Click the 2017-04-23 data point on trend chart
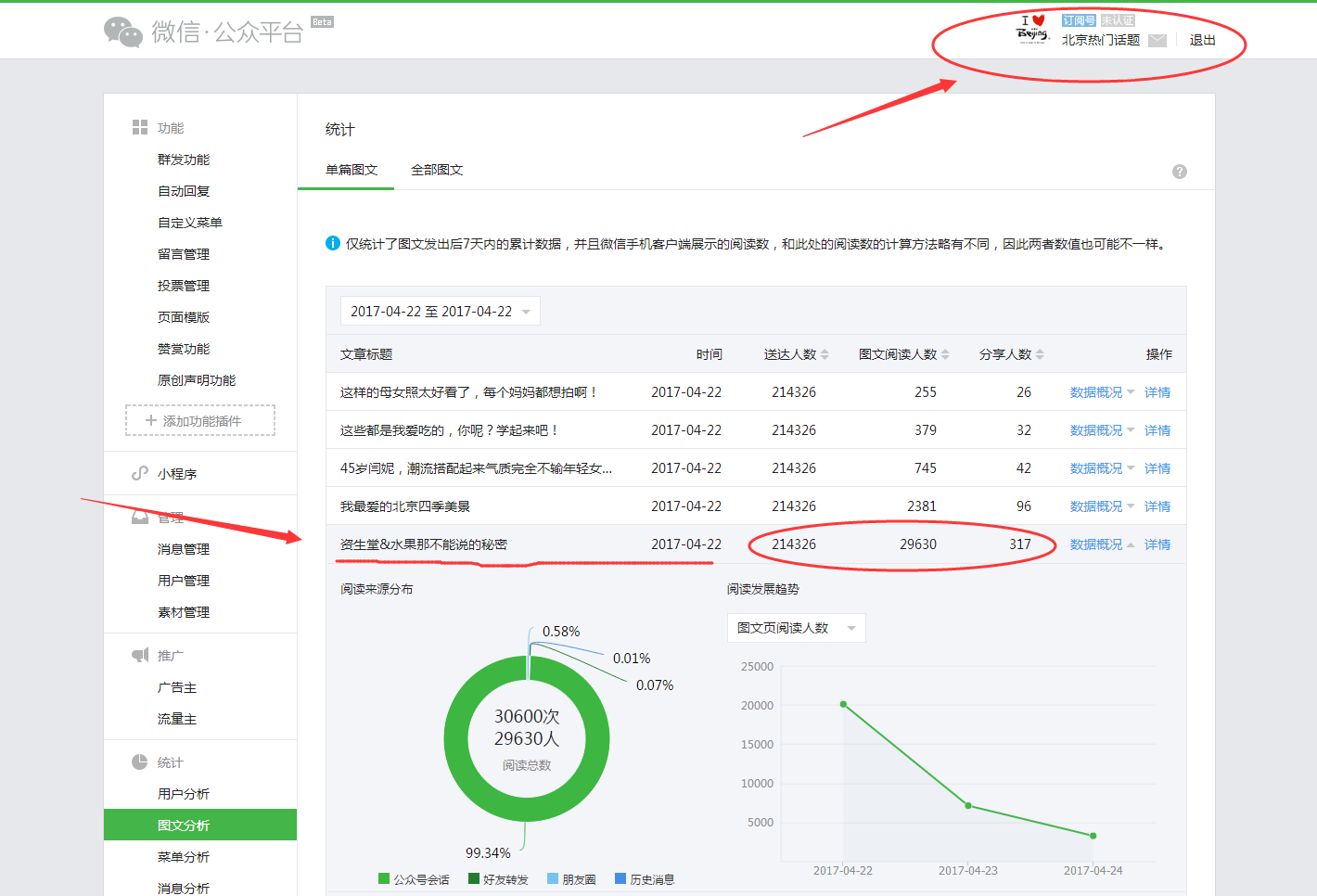The width and height of the screenshot is (1317, 896). (968, 805)
